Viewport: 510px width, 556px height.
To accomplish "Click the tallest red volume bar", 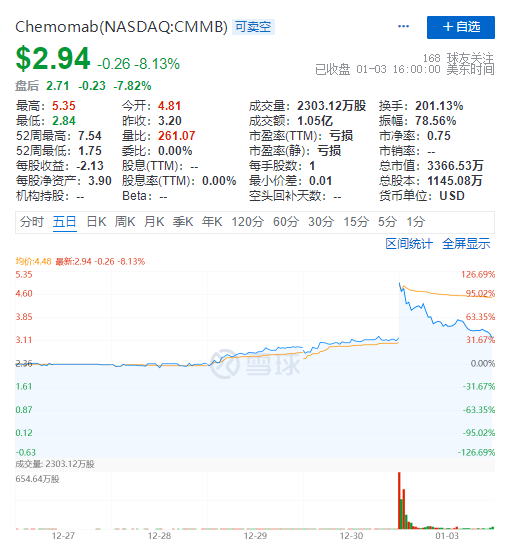I will pos(399,500).
